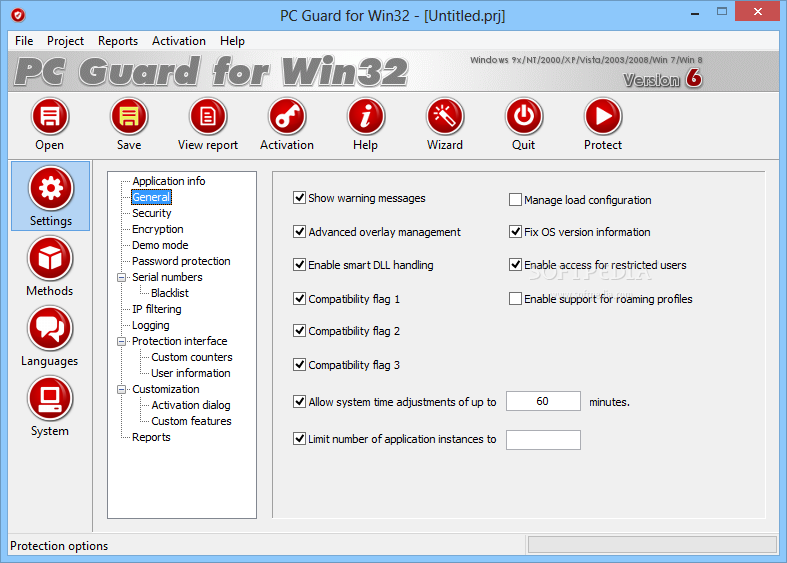Toggle Enable smart DLL handling
Screen dimensions: 787x563
(x=300, y=264)
